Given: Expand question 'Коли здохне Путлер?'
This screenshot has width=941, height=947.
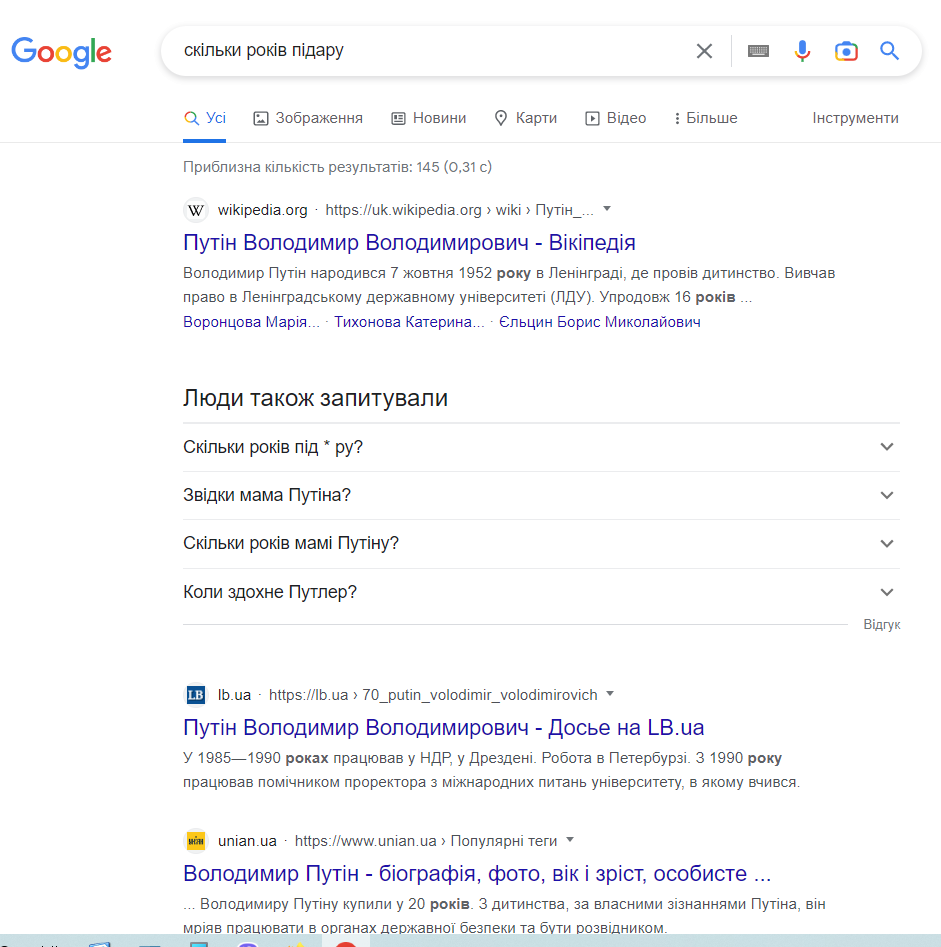Looking at the screenshot, I should pyautogui.click(x=541, y=592).
